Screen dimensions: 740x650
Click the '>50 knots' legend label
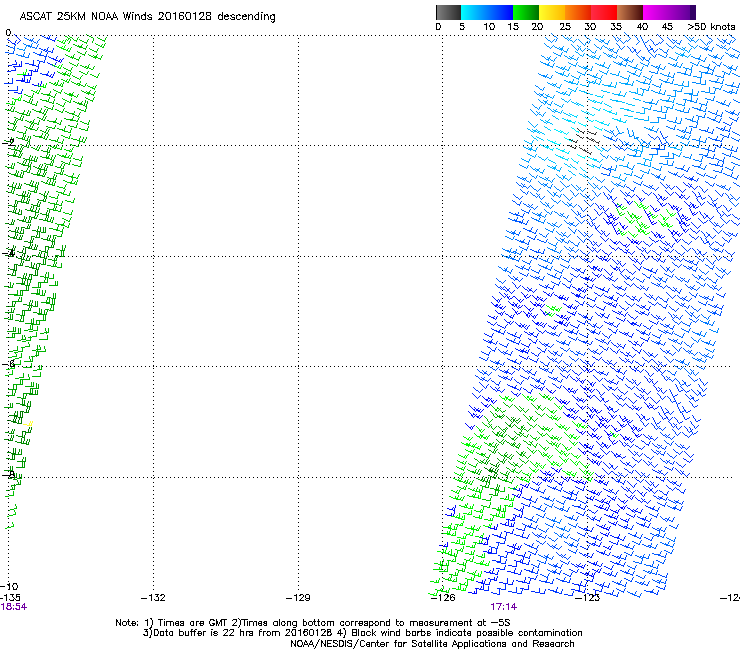pos(711,27)
